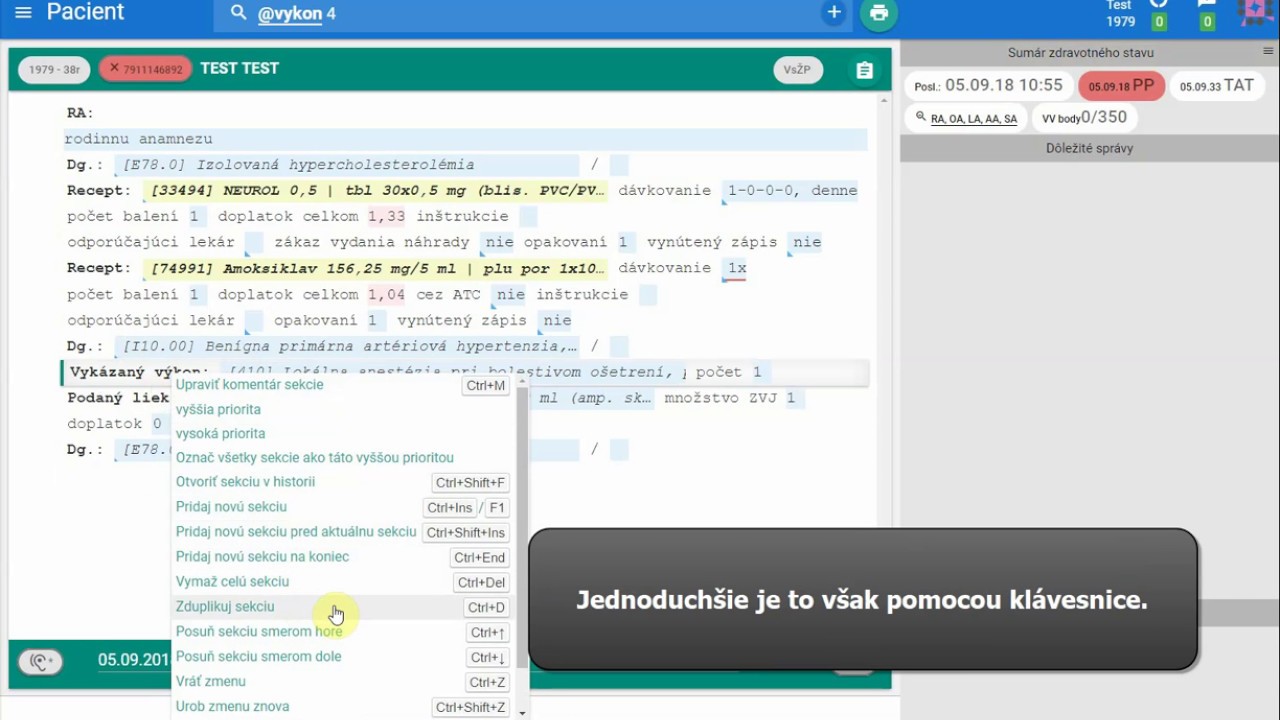Click the 1979 - 38r age chip
This screenshot has width=1280, height=720.
[x=54, y=70]
